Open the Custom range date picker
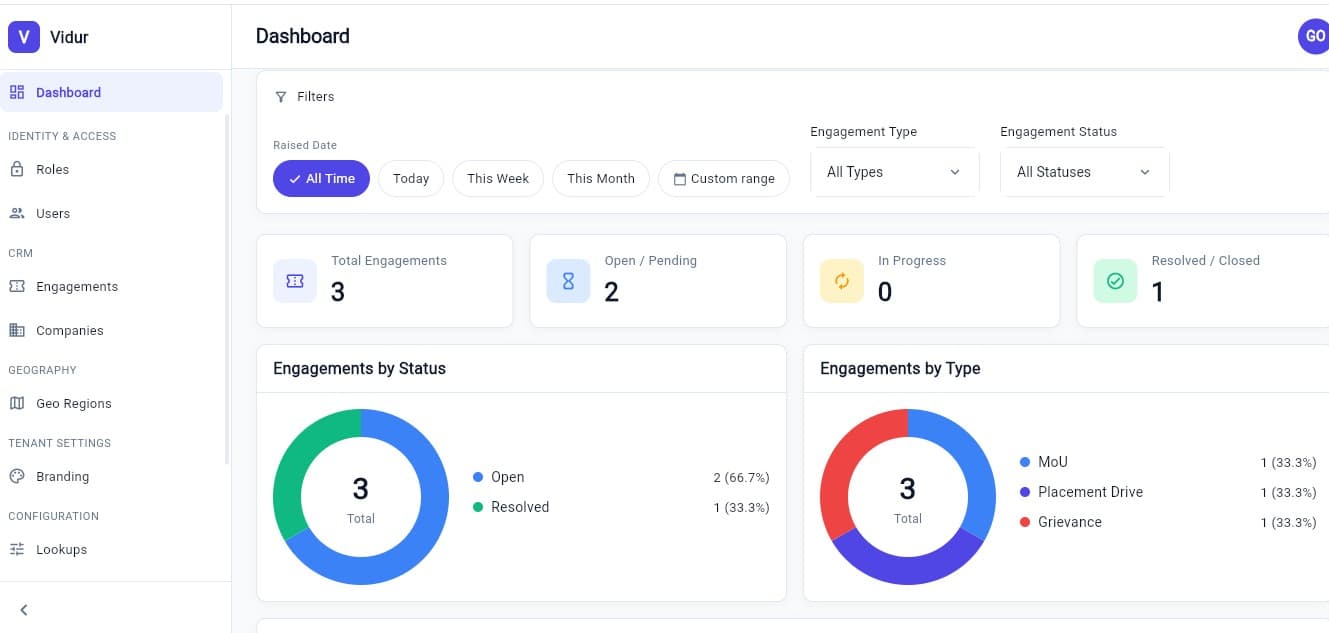Image resolution: width=1329 pixels, height=633 pixels. click(x=724, y=178)
